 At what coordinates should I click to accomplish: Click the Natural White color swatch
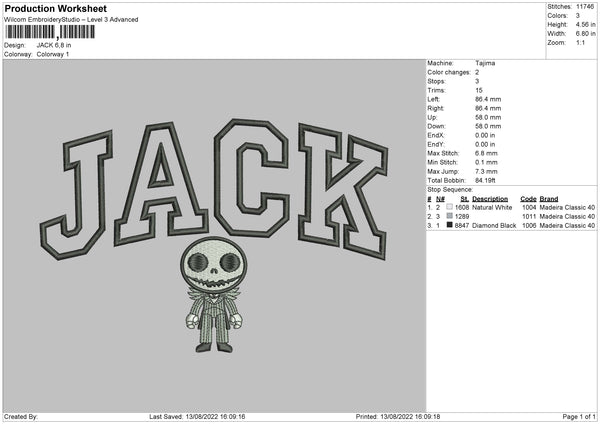click(x=450, y=207)
